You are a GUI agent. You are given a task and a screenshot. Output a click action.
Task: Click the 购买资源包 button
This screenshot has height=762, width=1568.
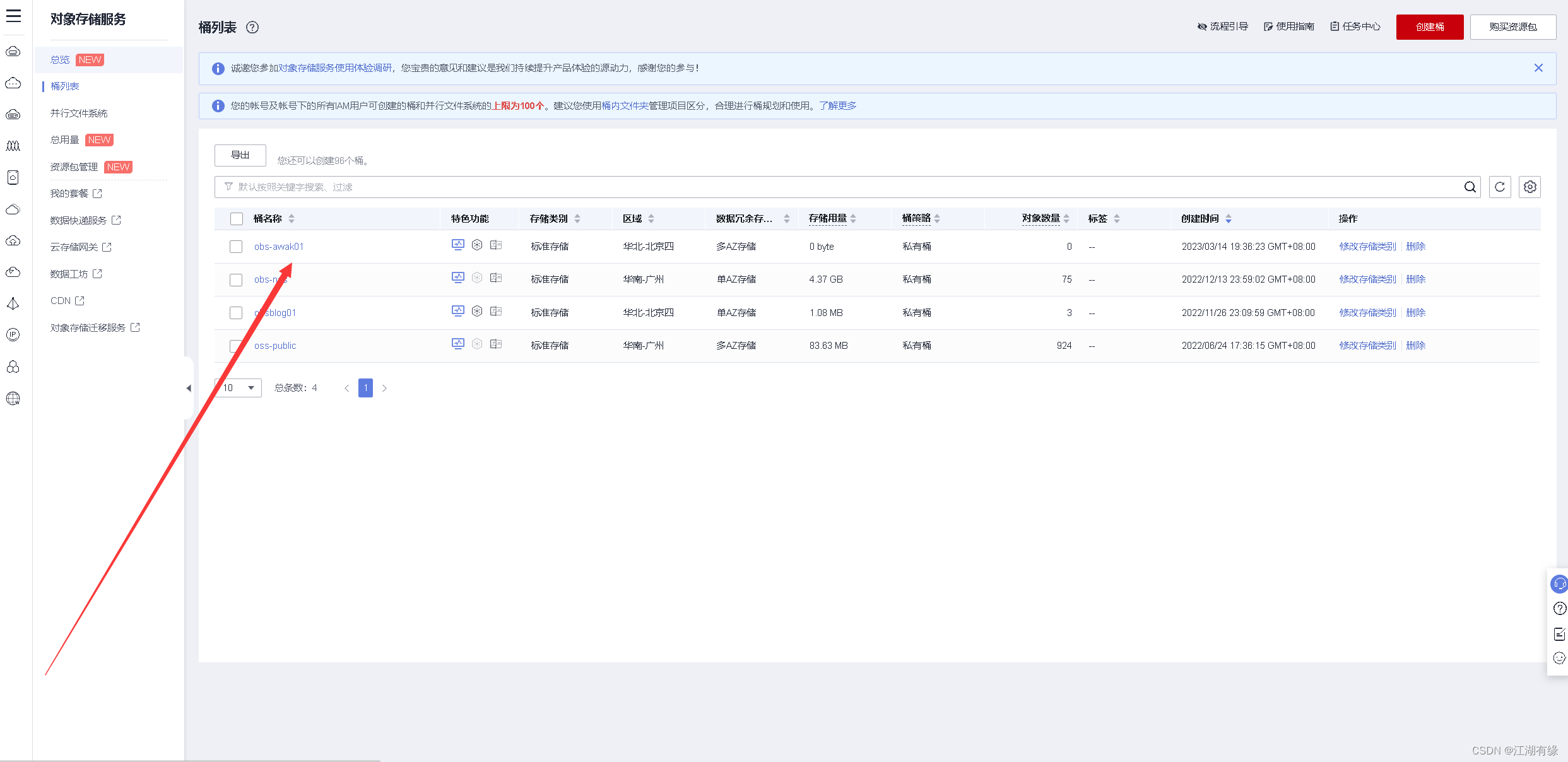pyautogui.click(x=1513, y=27)
